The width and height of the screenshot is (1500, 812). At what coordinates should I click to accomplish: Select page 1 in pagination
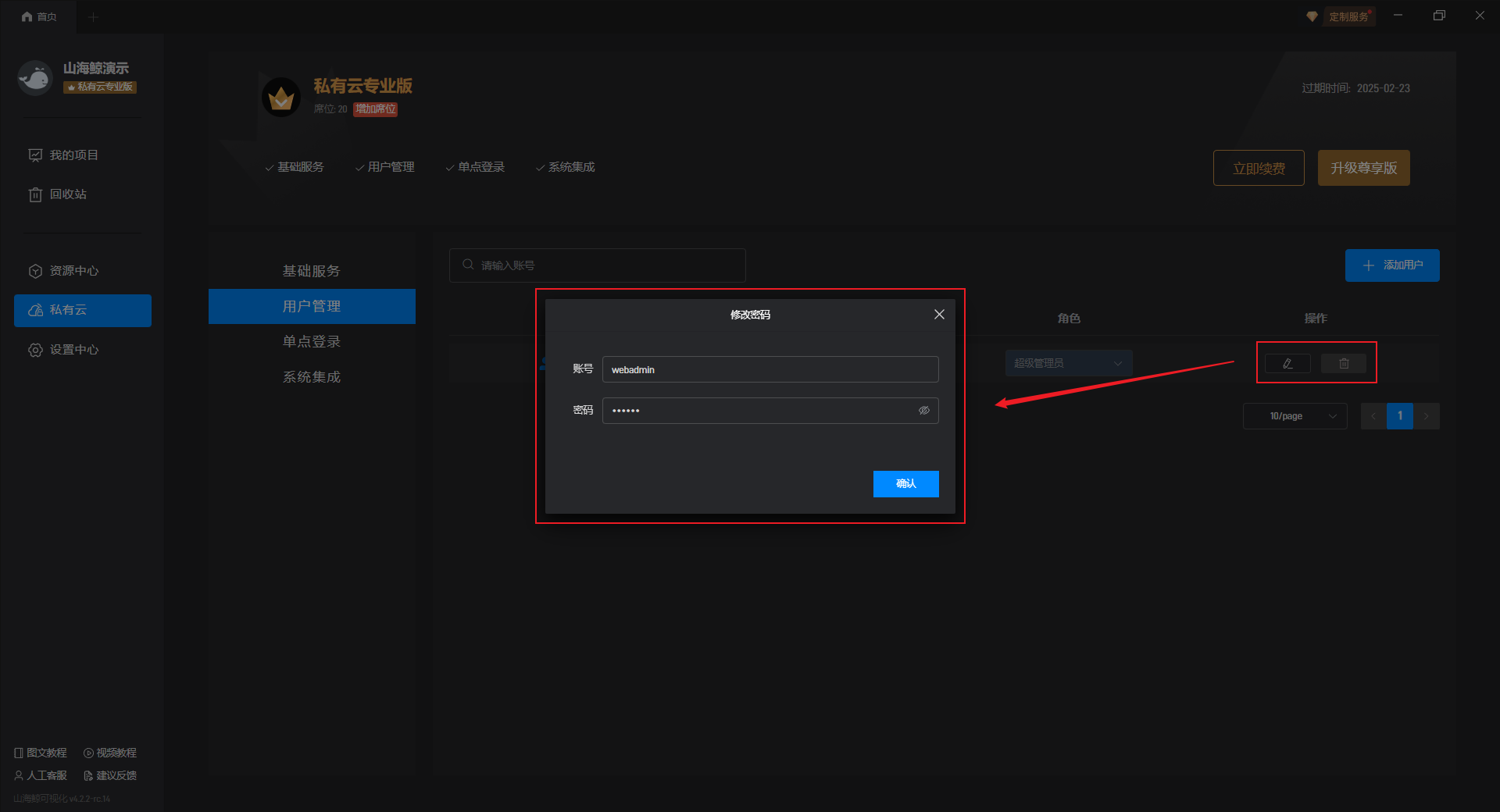[x=1400, y=416]
